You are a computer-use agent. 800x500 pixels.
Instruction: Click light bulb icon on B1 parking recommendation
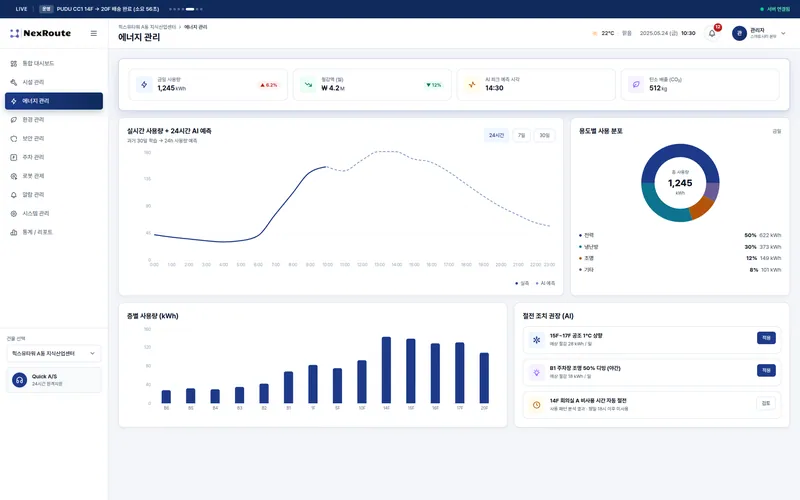pyautogui.click(x=536, y=372)
